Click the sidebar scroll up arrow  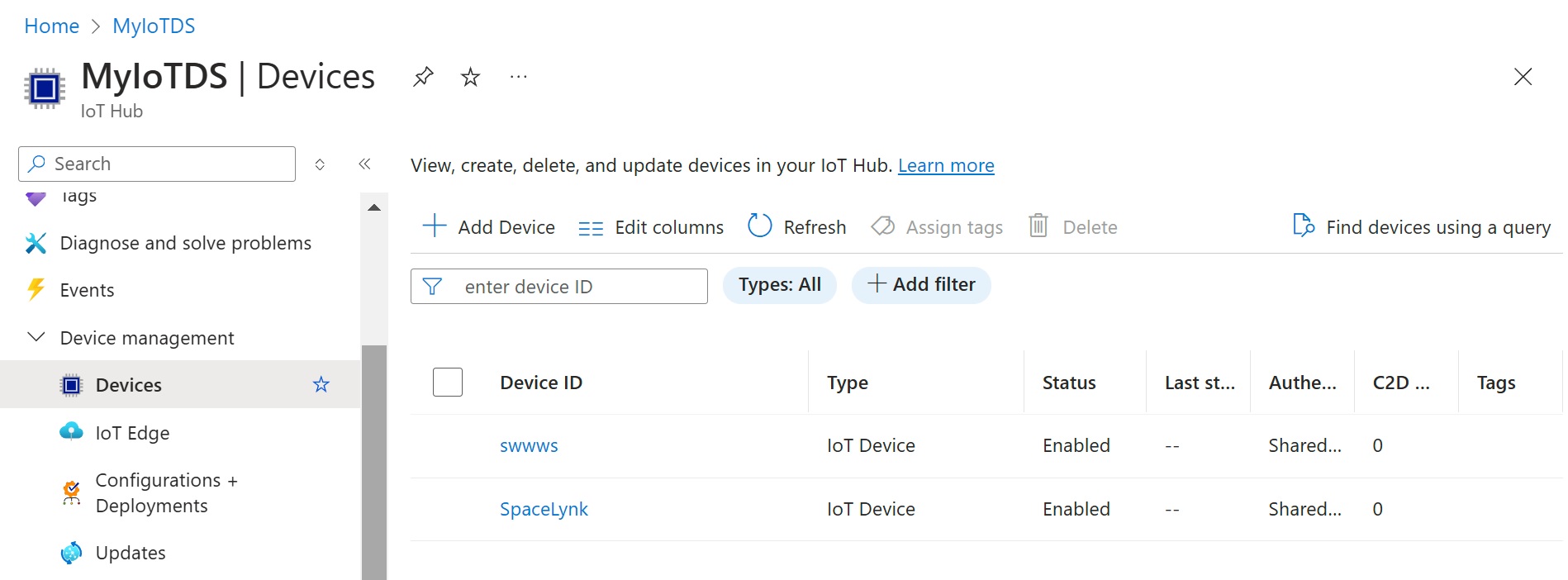pos(374,207)
